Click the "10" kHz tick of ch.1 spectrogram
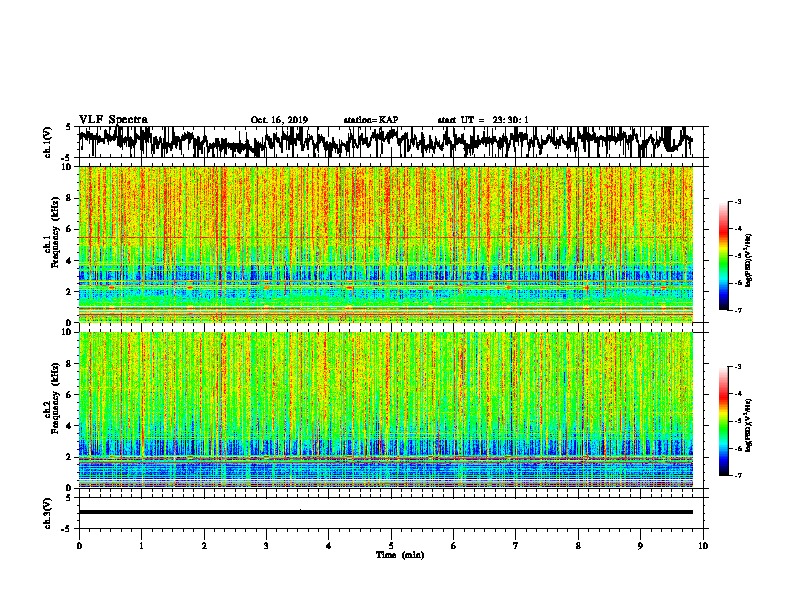This screenshot has width=792, height=612. [68, 167]
